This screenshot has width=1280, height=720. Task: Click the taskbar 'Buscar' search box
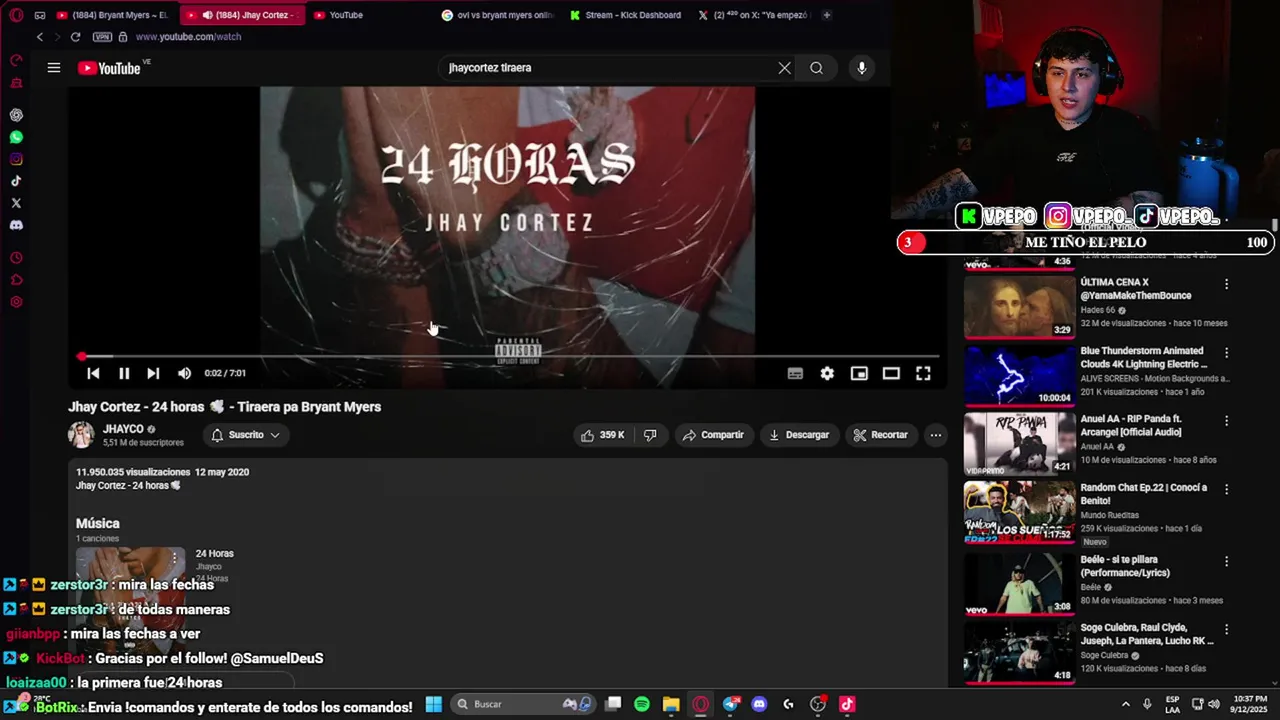tap(524, 704)
